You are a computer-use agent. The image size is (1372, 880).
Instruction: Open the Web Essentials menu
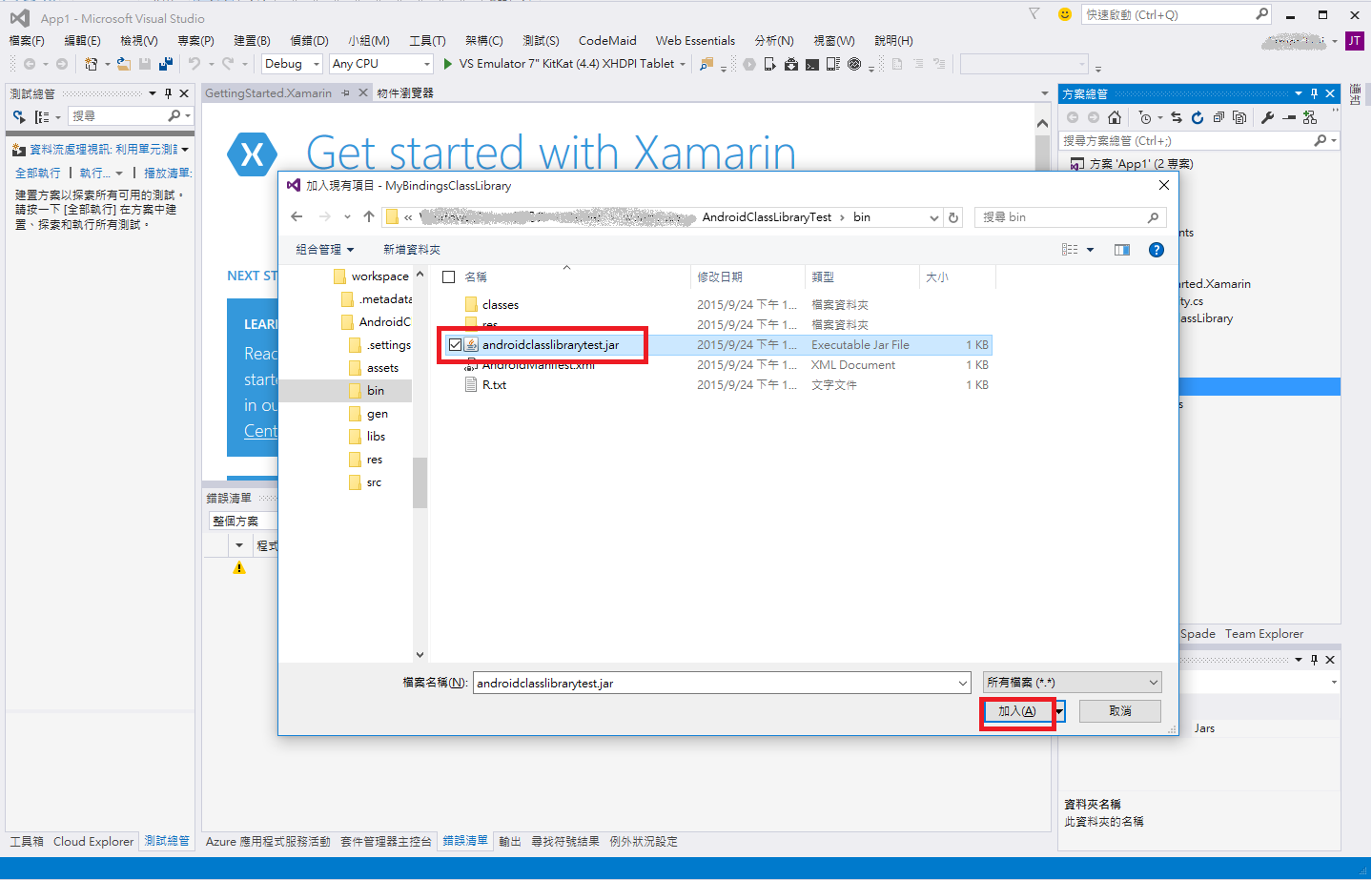(x=695, y=40)
